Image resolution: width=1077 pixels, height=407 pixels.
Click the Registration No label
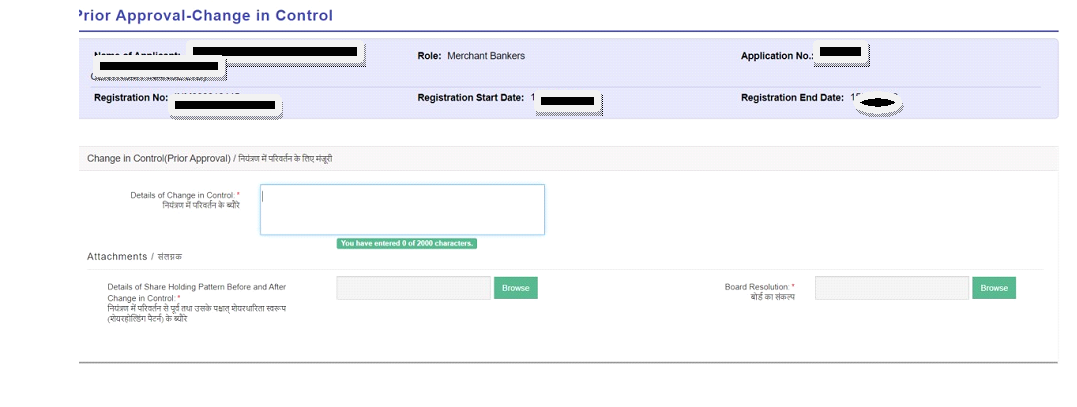click(130, 98)
